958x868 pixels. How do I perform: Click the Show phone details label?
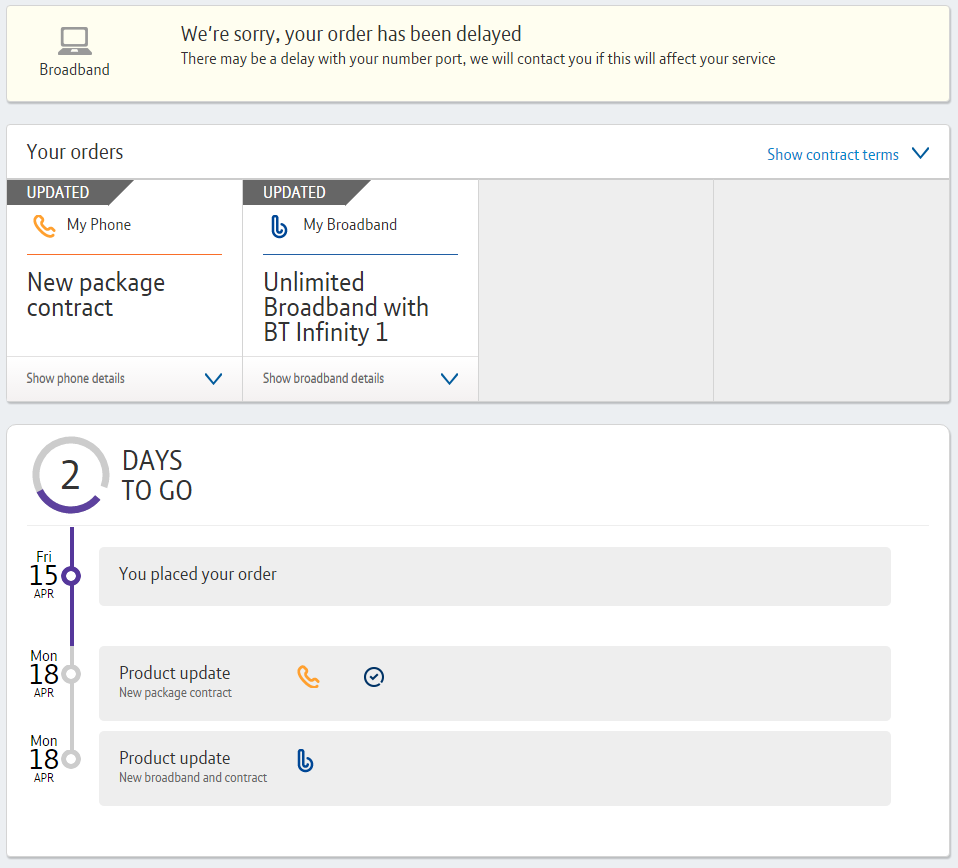coord(76,379)
